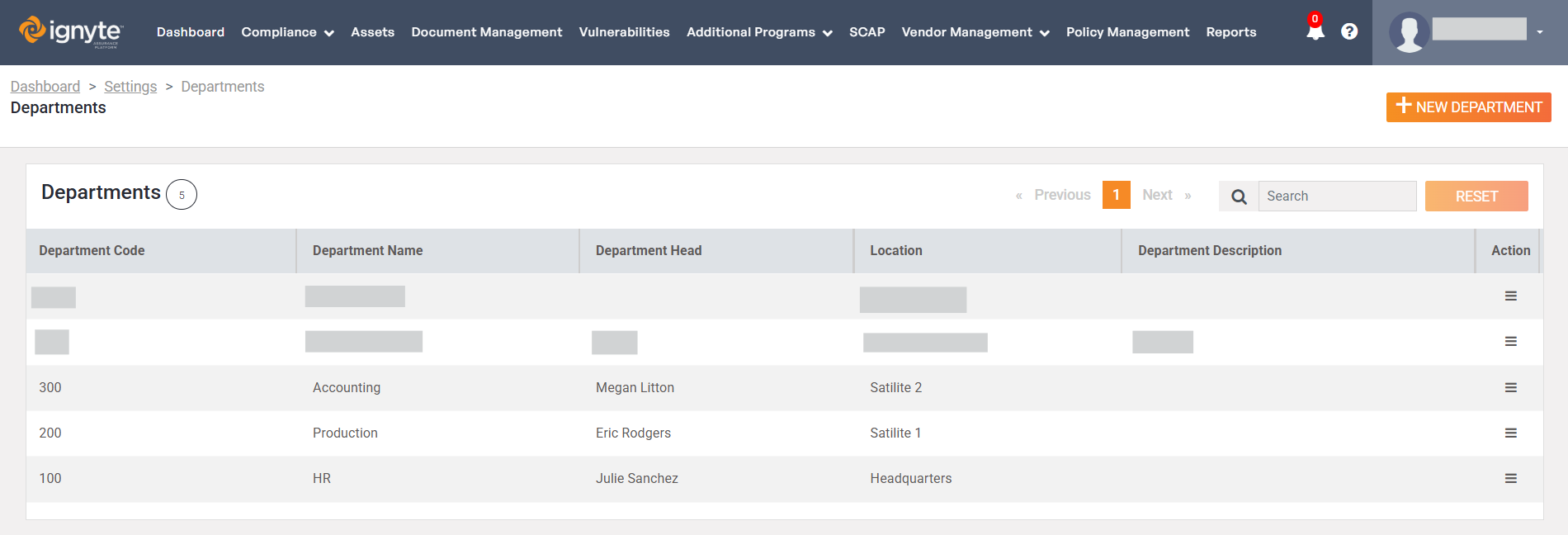Click the New Department button
The height and width of the screenshot is (535, 1568).
coord(1468,107)
